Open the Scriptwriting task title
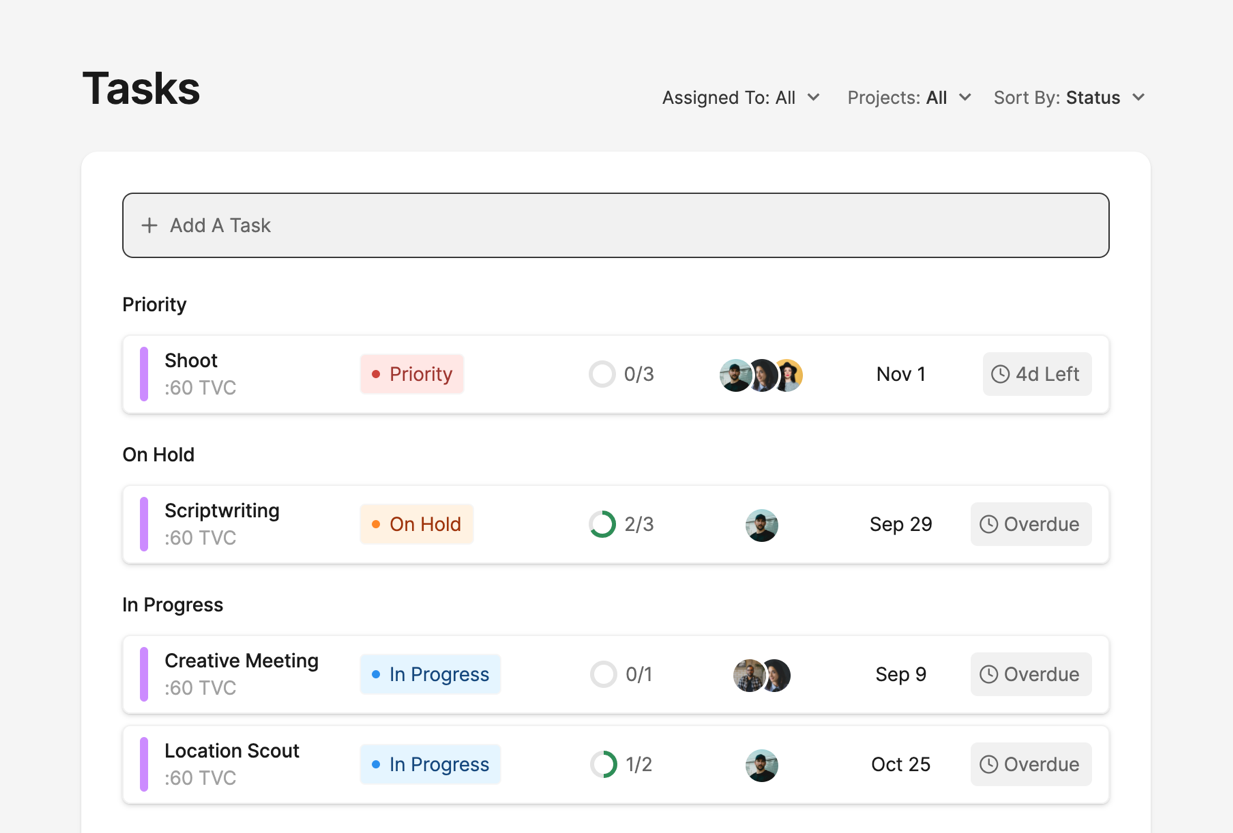The image size is (1233, 833). [222, 511]
